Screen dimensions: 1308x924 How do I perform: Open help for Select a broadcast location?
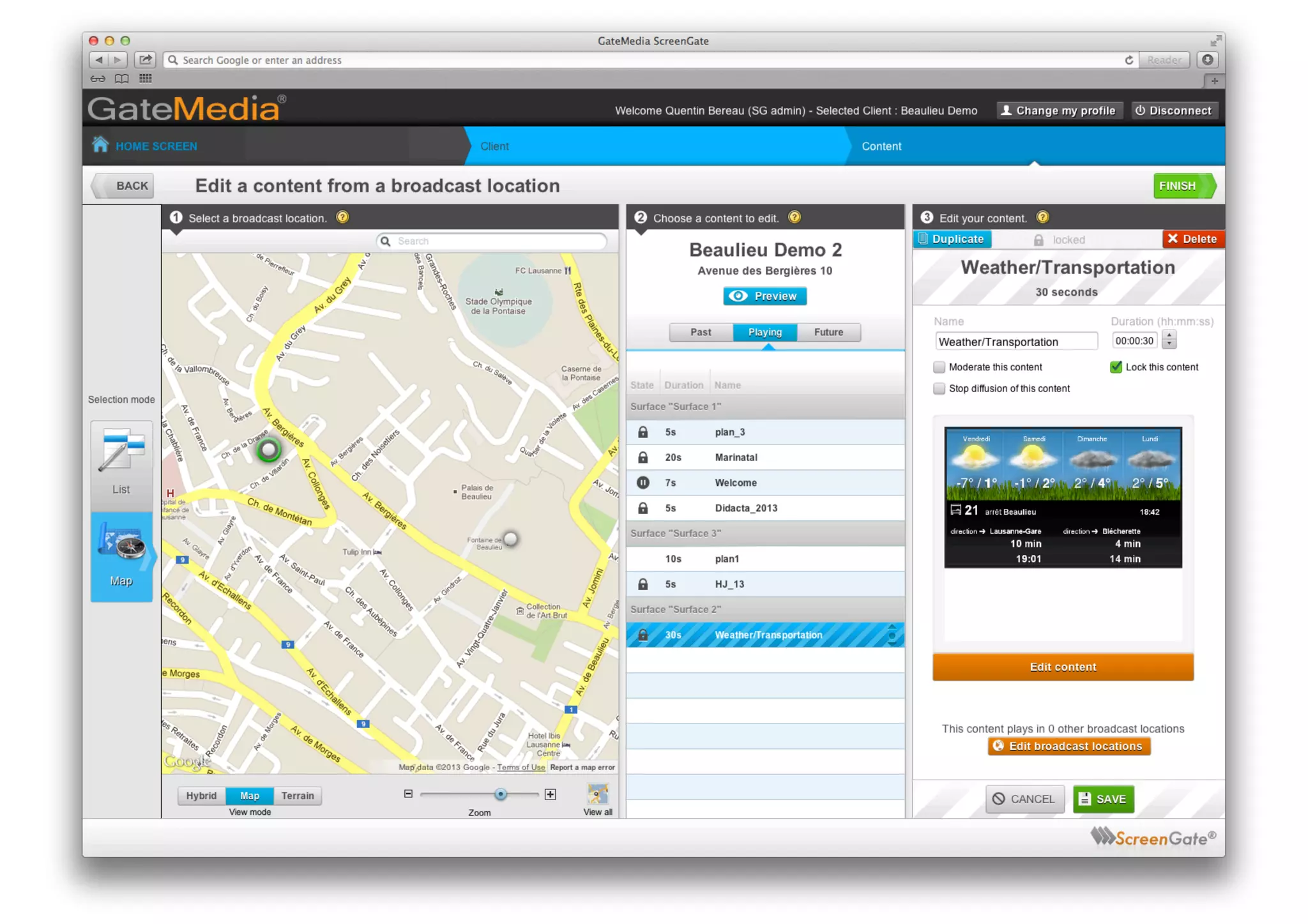[343, 217]
